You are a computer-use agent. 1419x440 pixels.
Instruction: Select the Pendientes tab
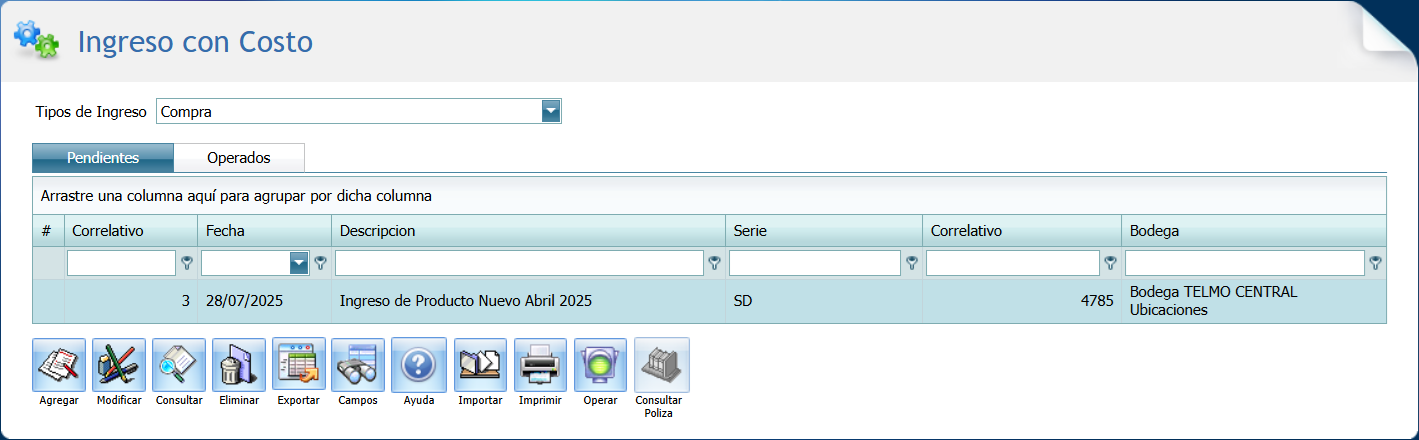(103, 158)
